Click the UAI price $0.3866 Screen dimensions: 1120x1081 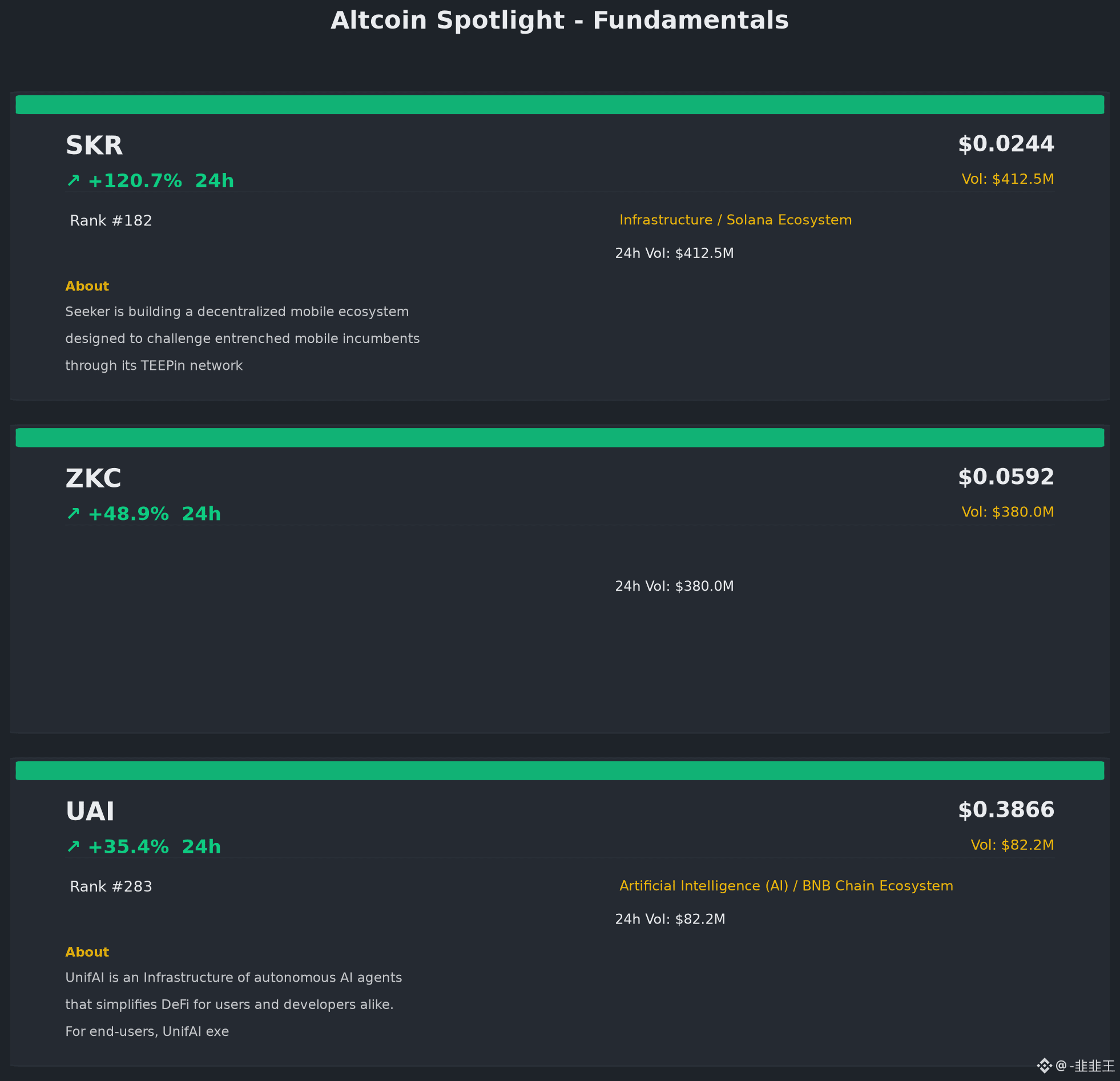pyautogui.click(x=1006, y=809)
